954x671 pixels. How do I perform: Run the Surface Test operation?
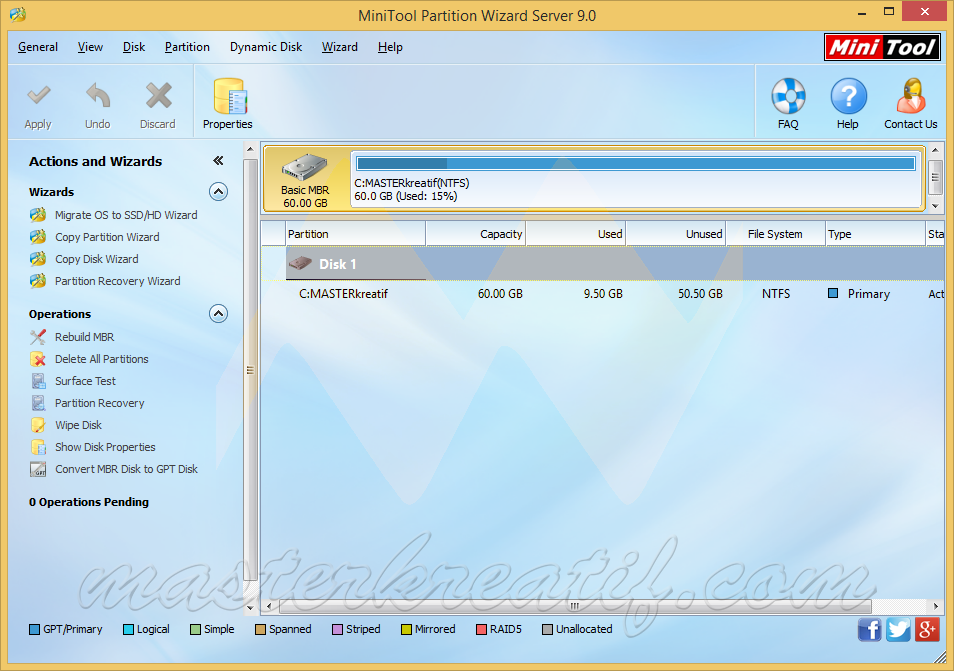point(85,381)
